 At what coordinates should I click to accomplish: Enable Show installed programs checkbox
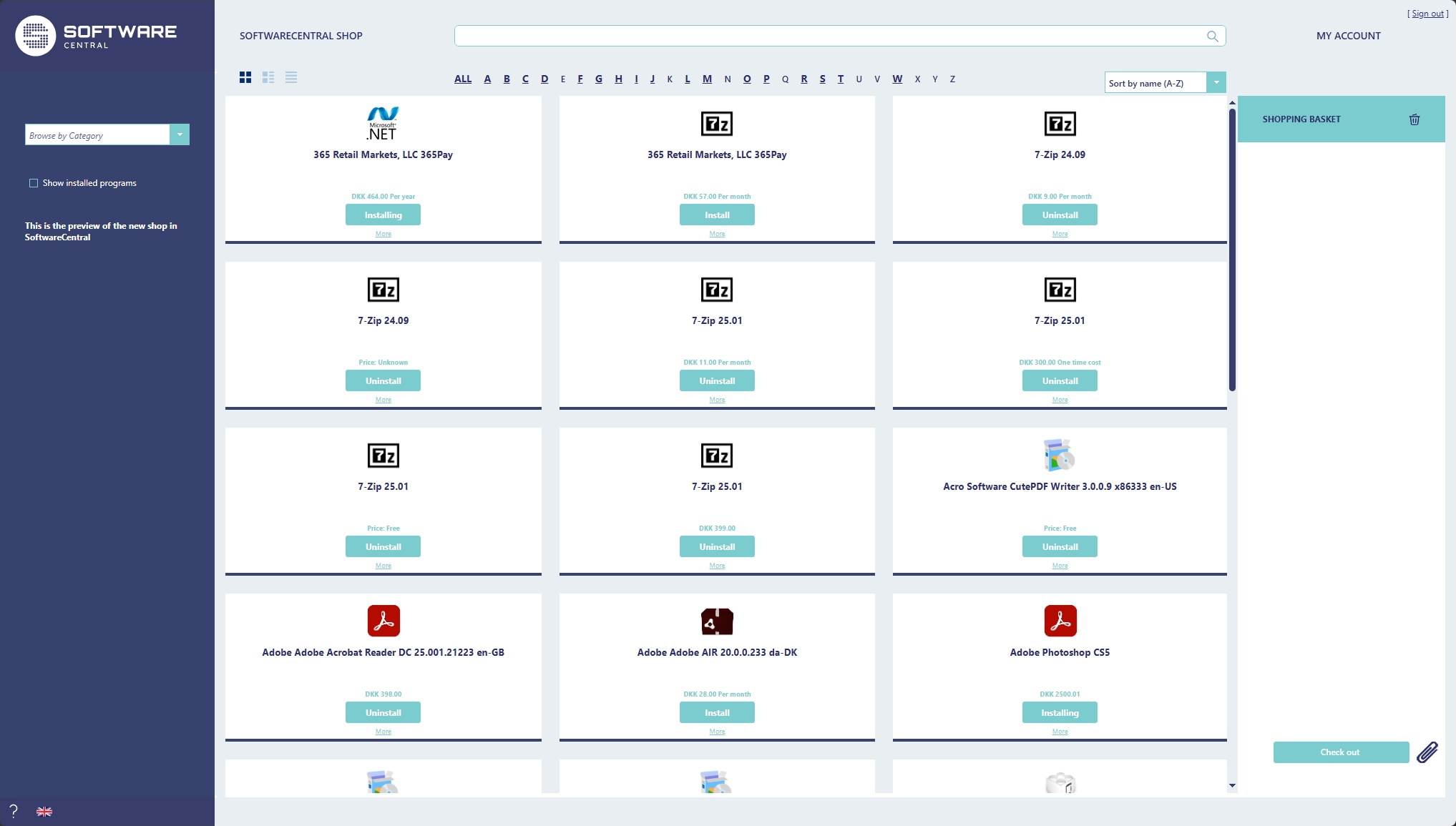tap(34, 183)
